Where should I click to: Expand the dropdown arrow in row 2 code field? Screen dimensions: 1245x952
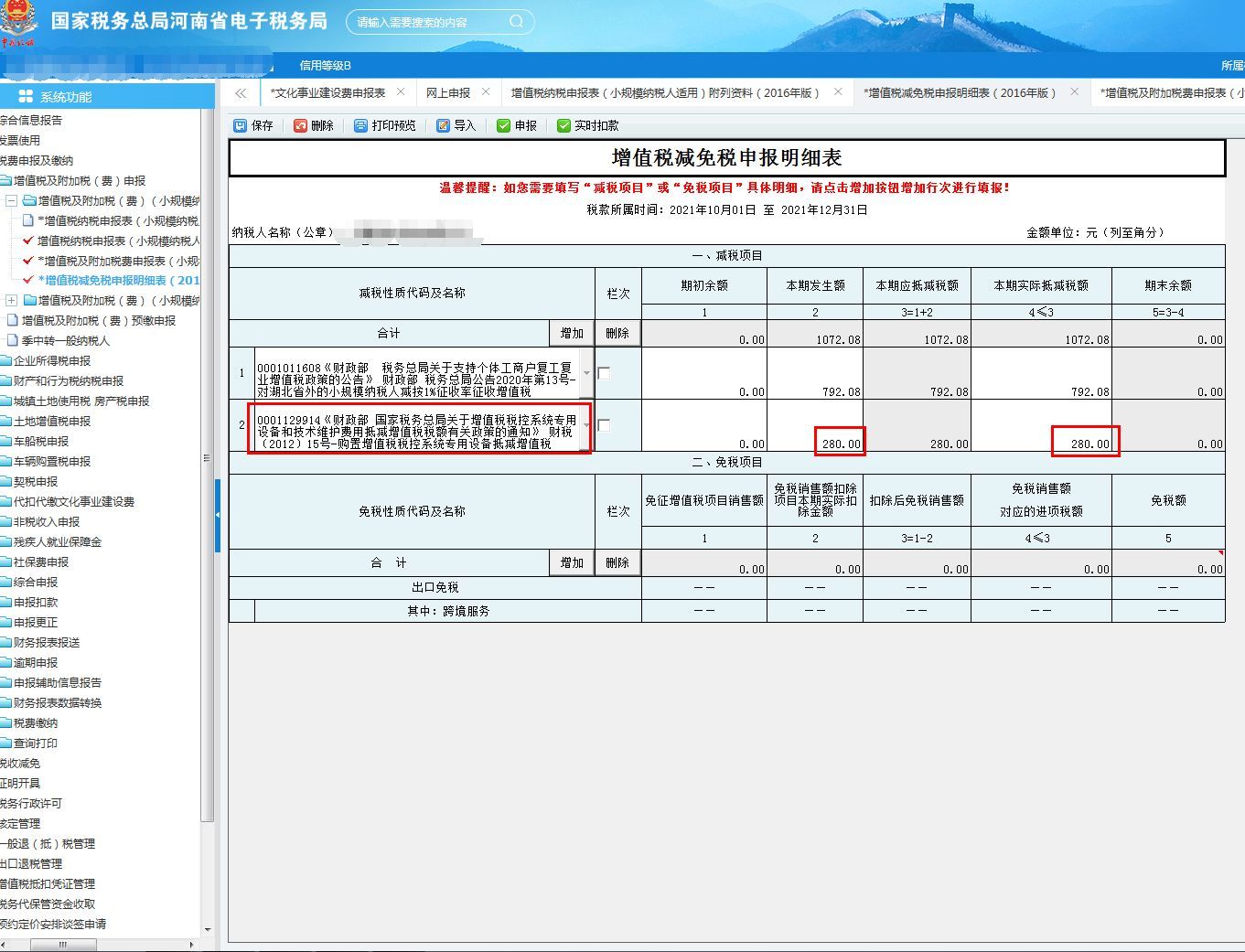(586, 425)
